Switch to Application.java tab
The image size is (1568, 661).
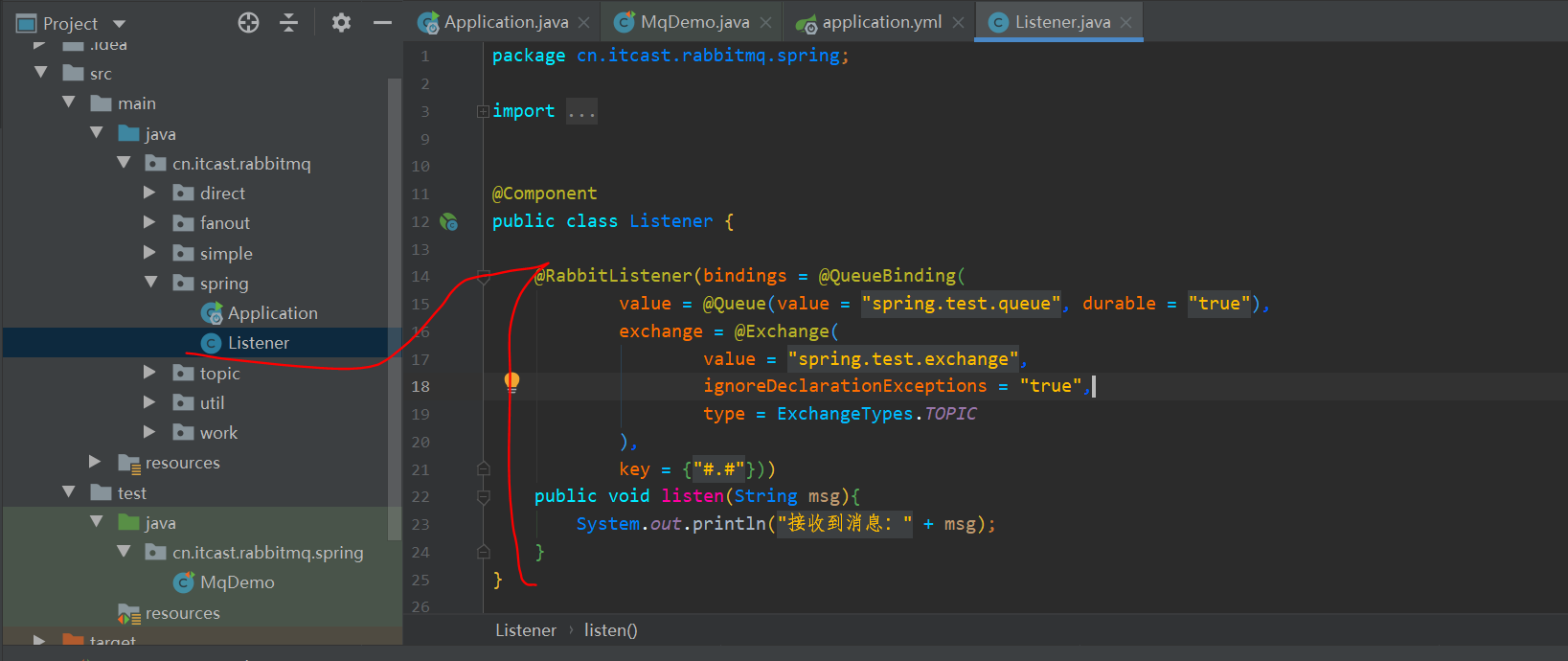(506, 22)
